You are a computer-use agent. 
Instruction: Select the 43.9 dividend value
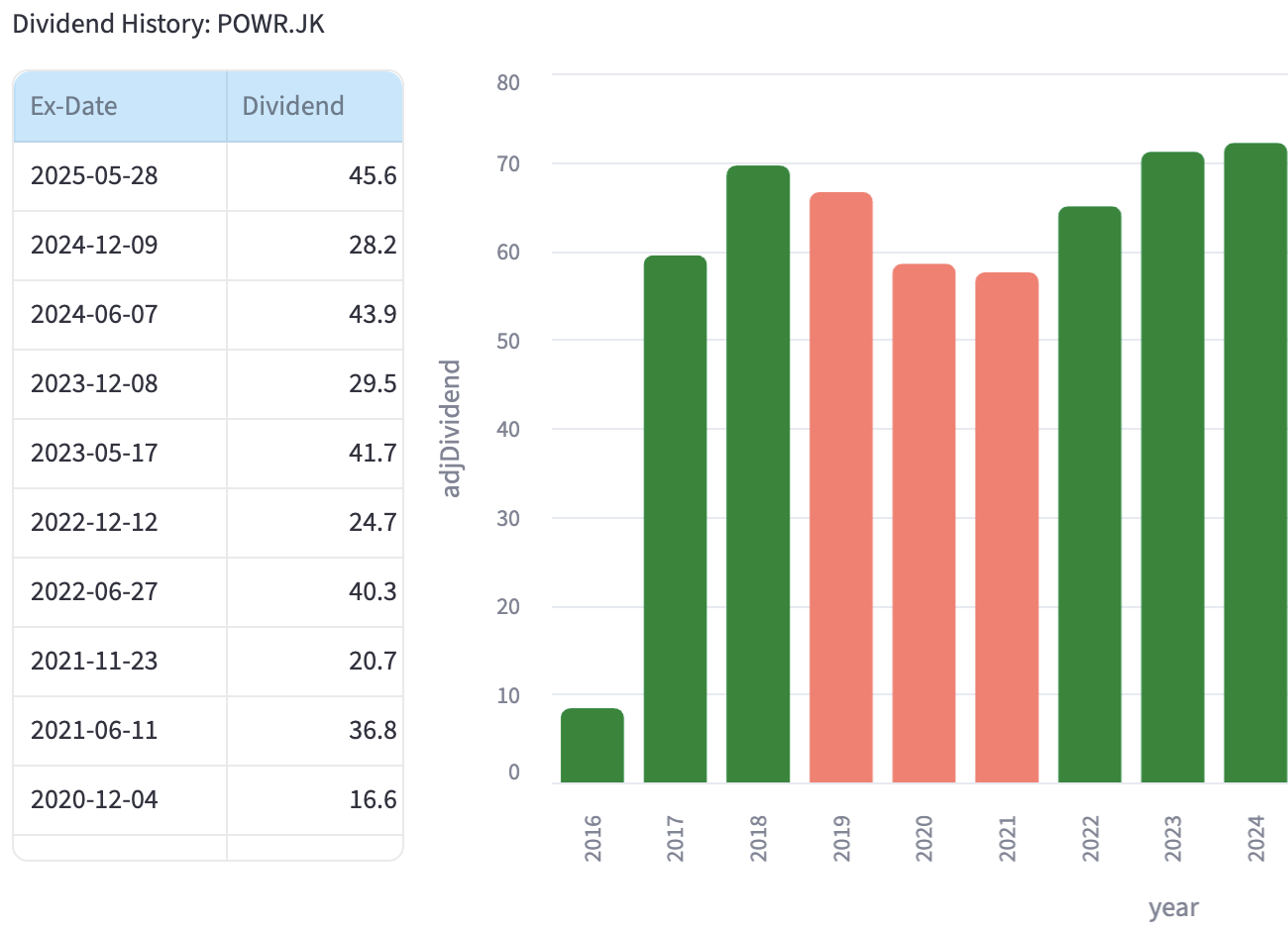tap(315, 315)
